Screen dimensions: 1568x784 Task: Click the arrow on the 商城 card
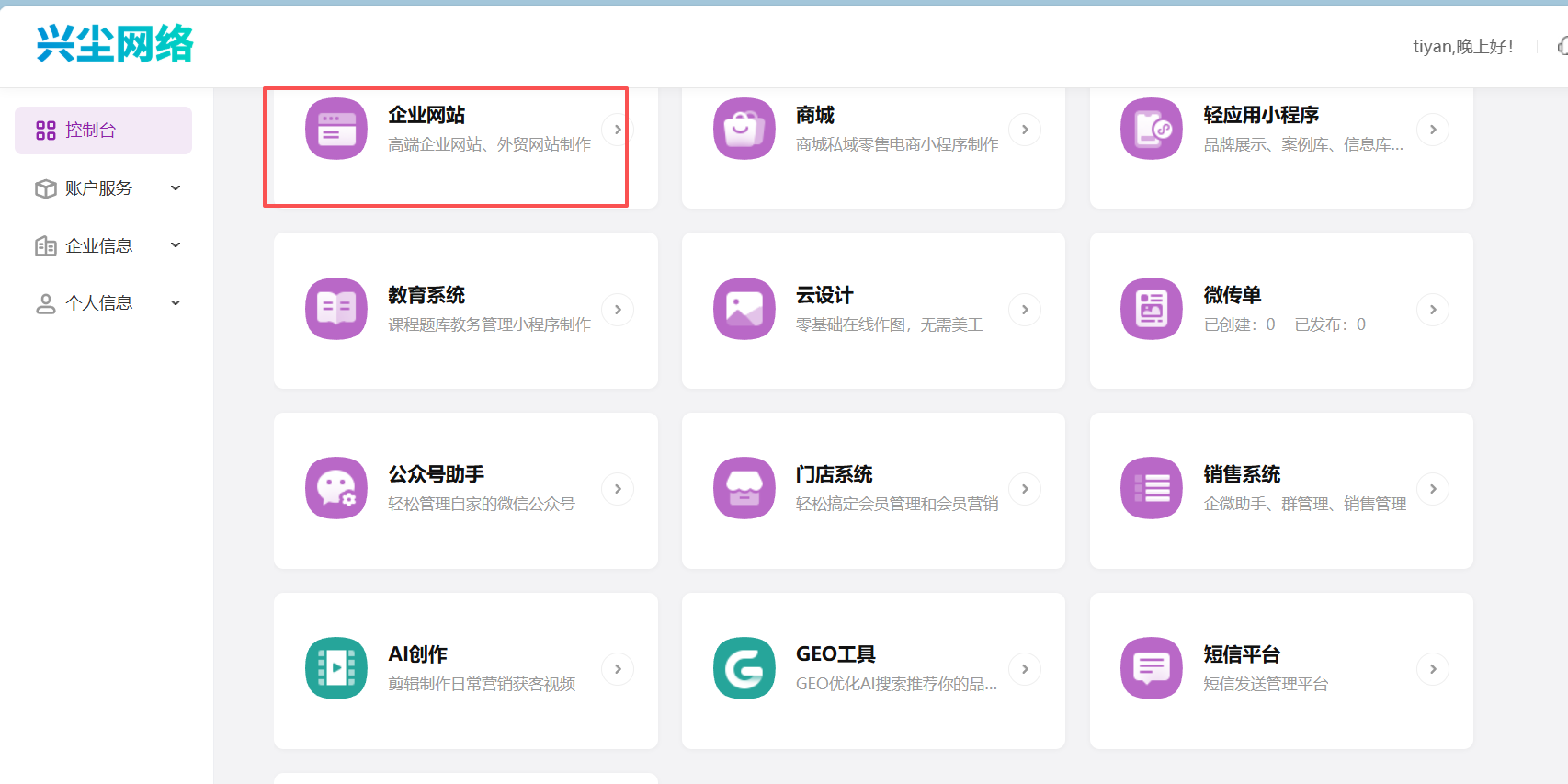point(1025,130)
